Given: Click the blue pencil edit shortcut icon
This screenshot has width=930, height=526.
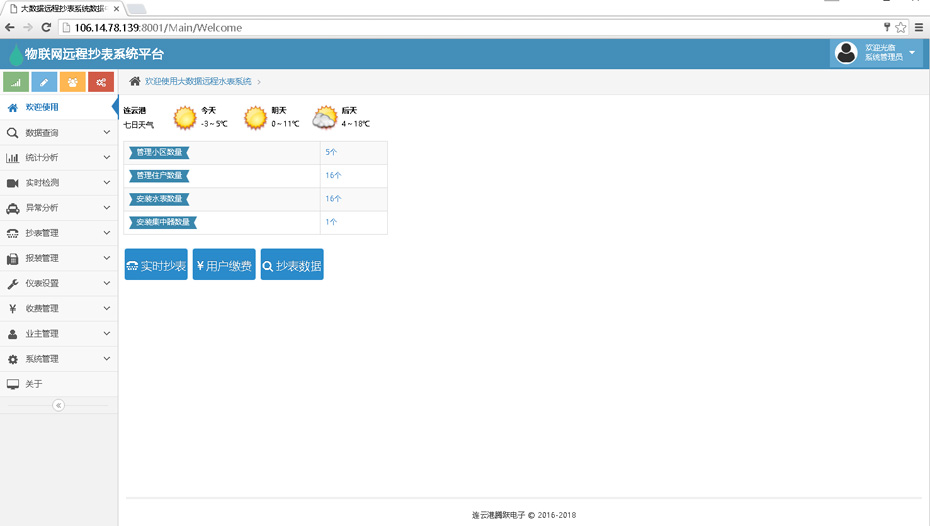Looking at the screenshot, I should [44, 82].
